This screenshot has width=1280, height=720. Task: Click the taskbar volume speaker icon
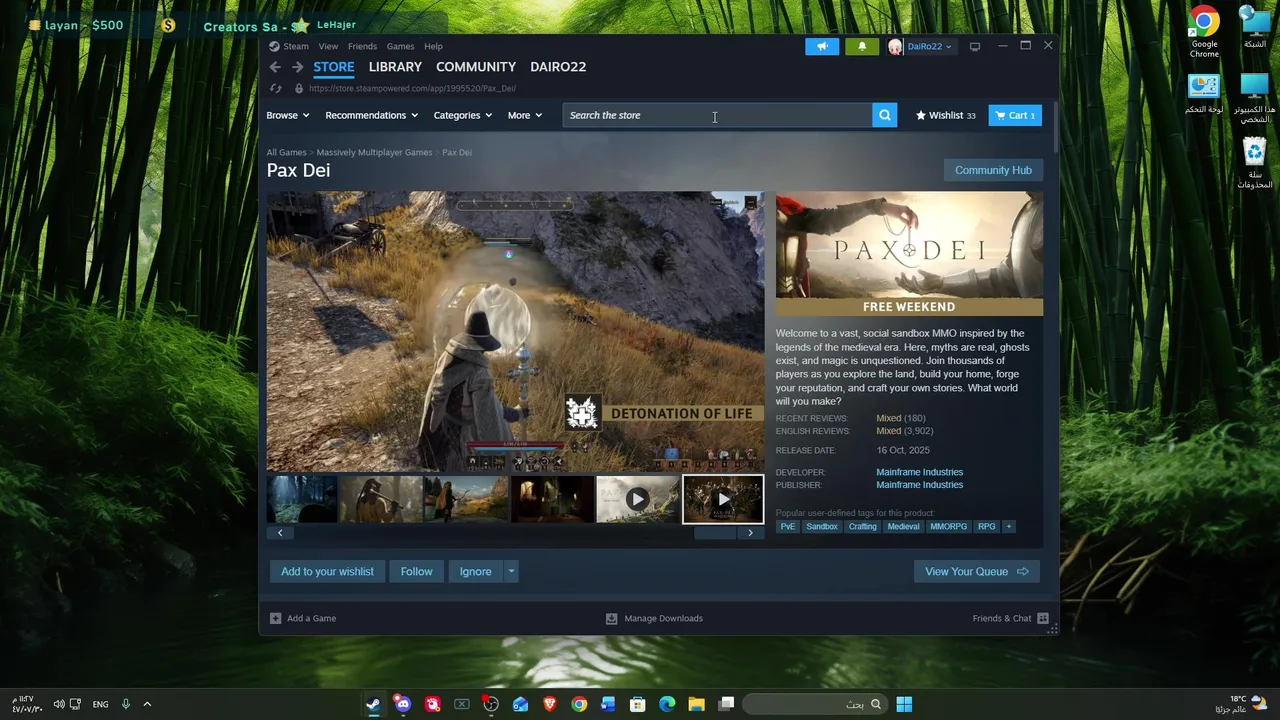coord(58,704)
